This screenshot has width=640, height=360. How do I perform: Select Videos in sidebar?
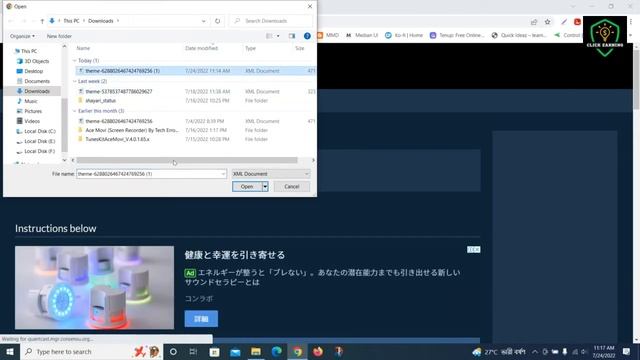click(x=32, y=121)
